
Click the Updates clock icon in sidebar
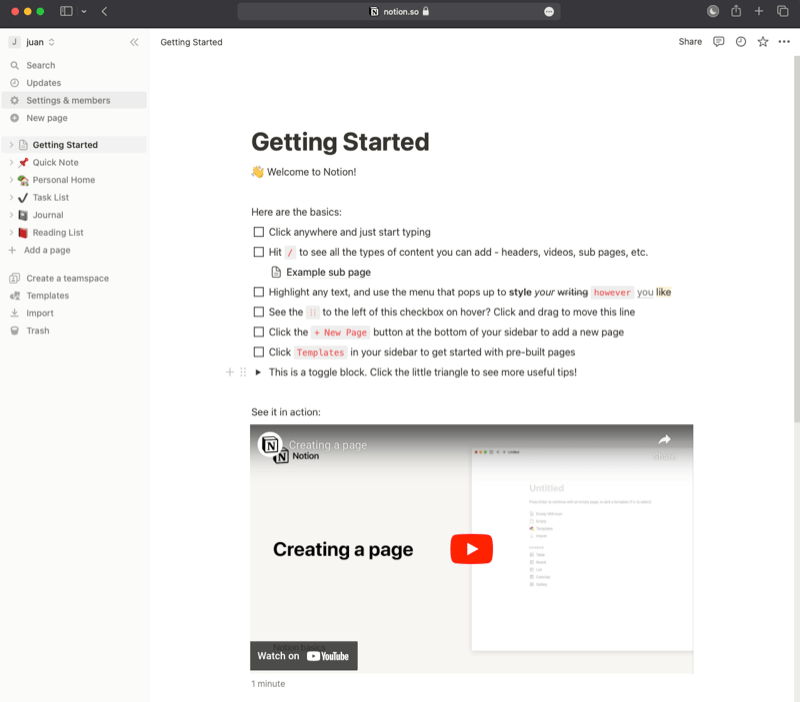(x=15, y=83)
